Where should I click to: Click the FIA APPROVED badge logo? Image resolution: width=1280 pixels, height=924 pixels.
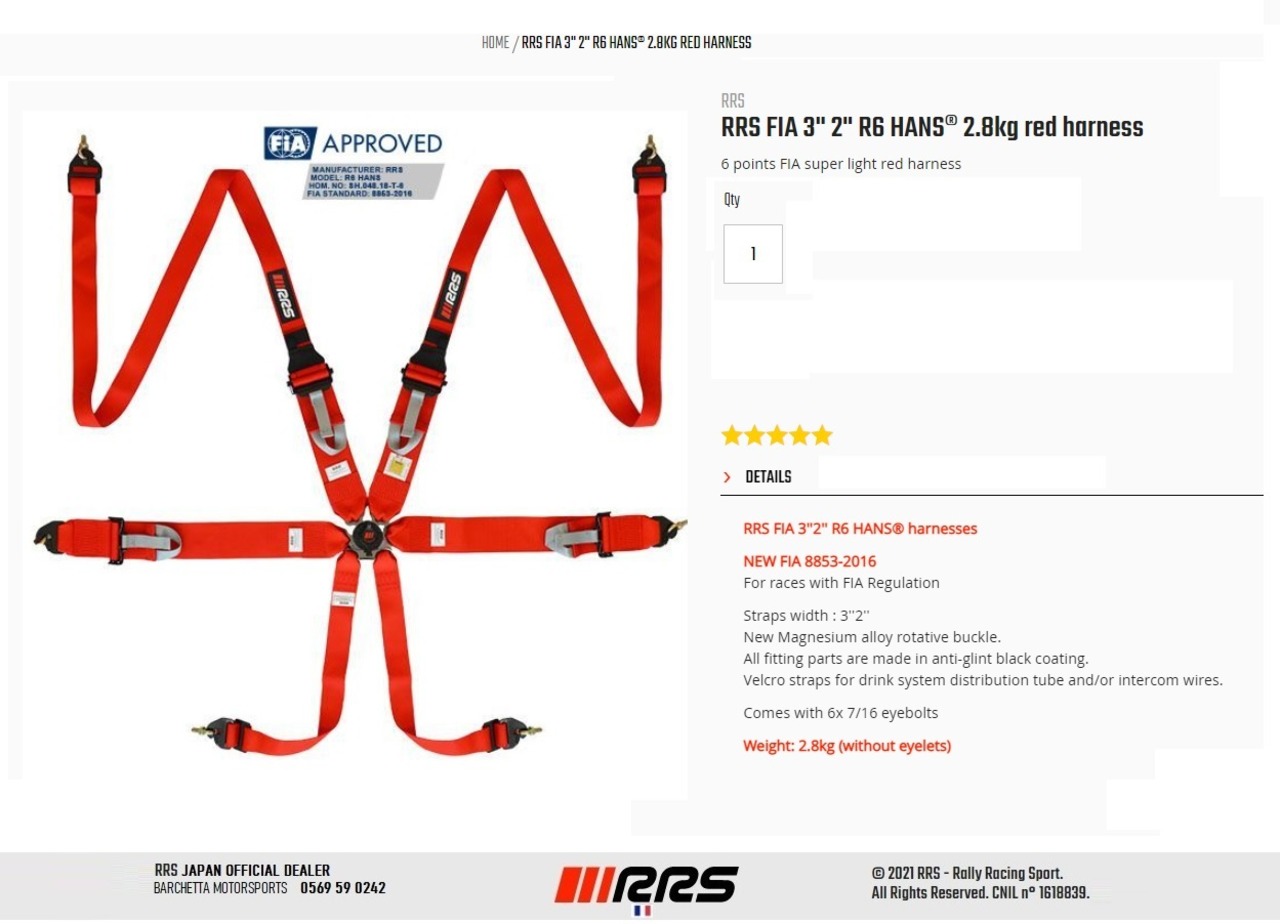[x=353, y=143]
